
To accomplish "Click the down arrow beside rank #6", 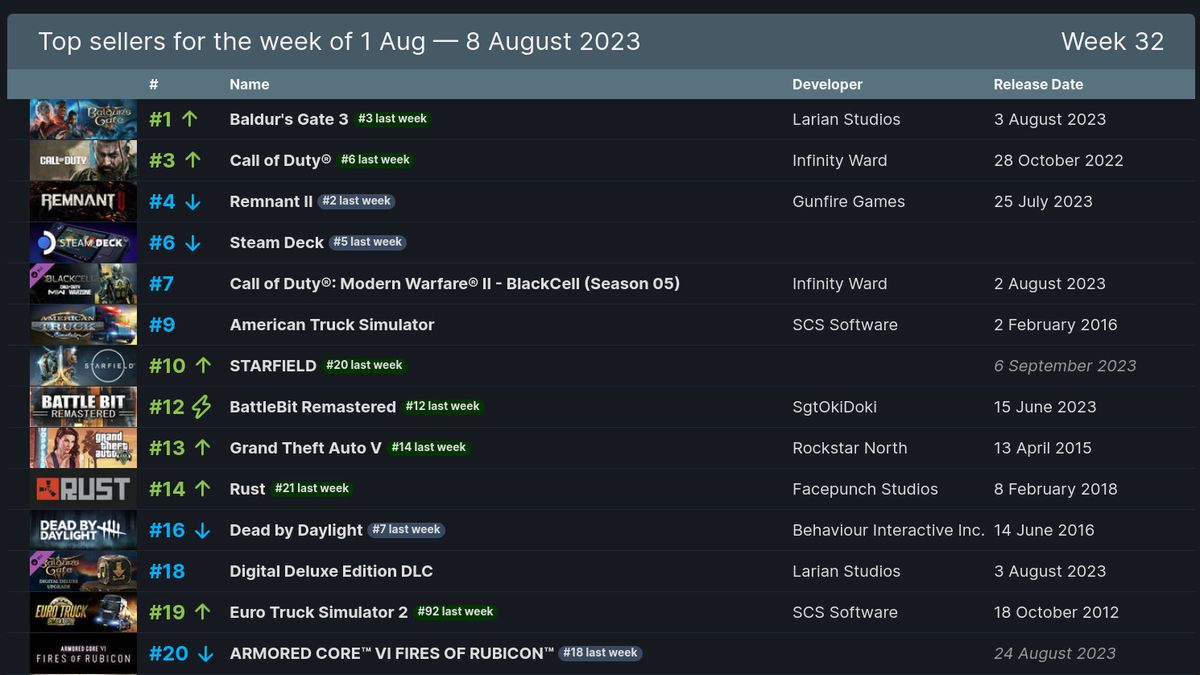I will (x=193, y=242).
